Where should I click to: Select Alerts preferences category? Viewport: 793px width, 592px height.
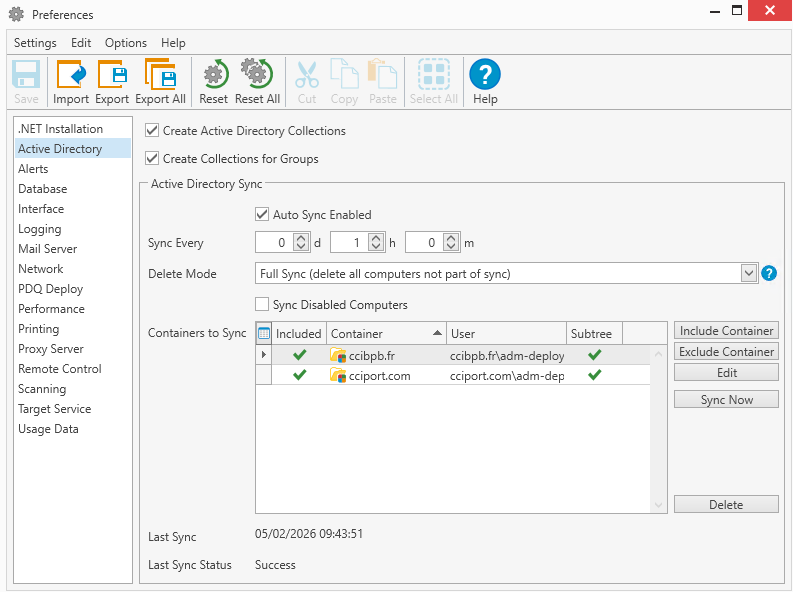[73, 169]
